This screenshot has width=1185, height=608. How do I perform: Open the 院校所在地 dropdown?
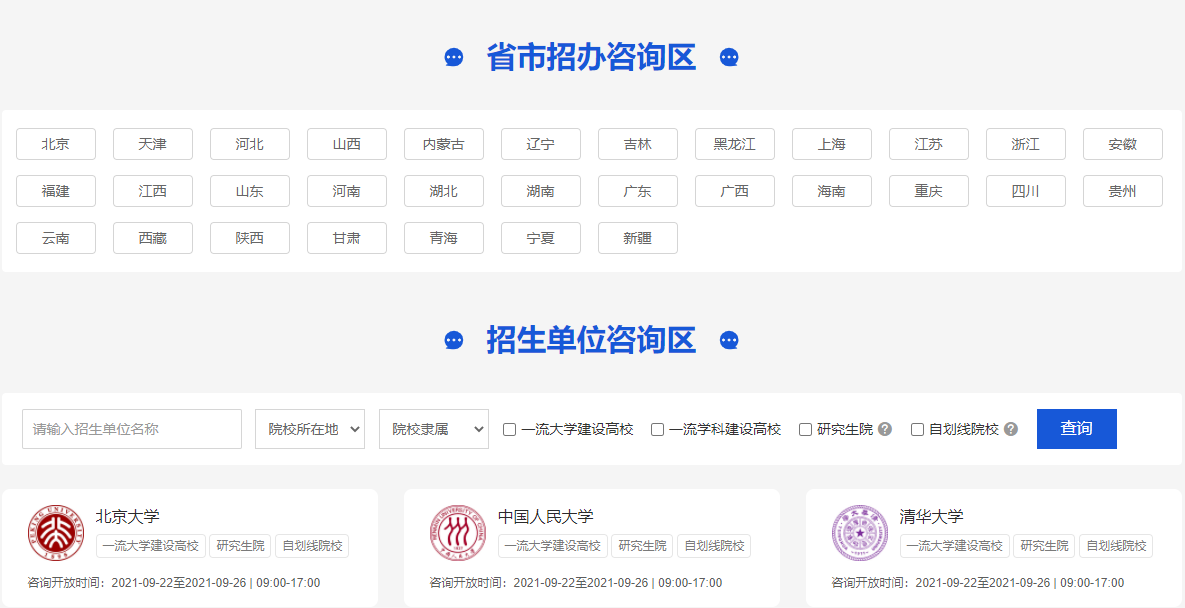tap(310, 429)
